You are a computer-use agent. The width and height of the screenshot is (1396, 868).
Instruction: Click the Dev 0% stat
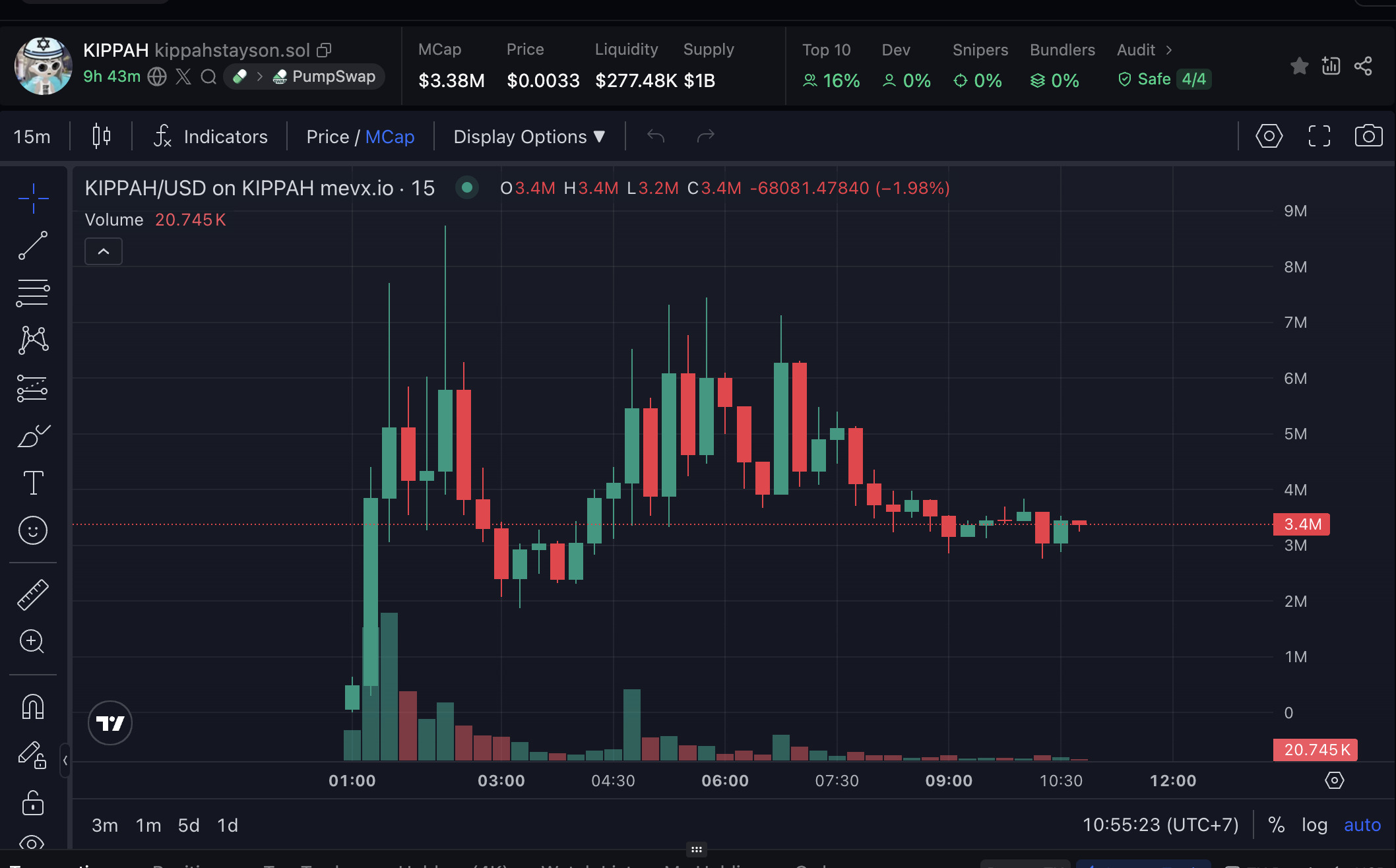906,66
